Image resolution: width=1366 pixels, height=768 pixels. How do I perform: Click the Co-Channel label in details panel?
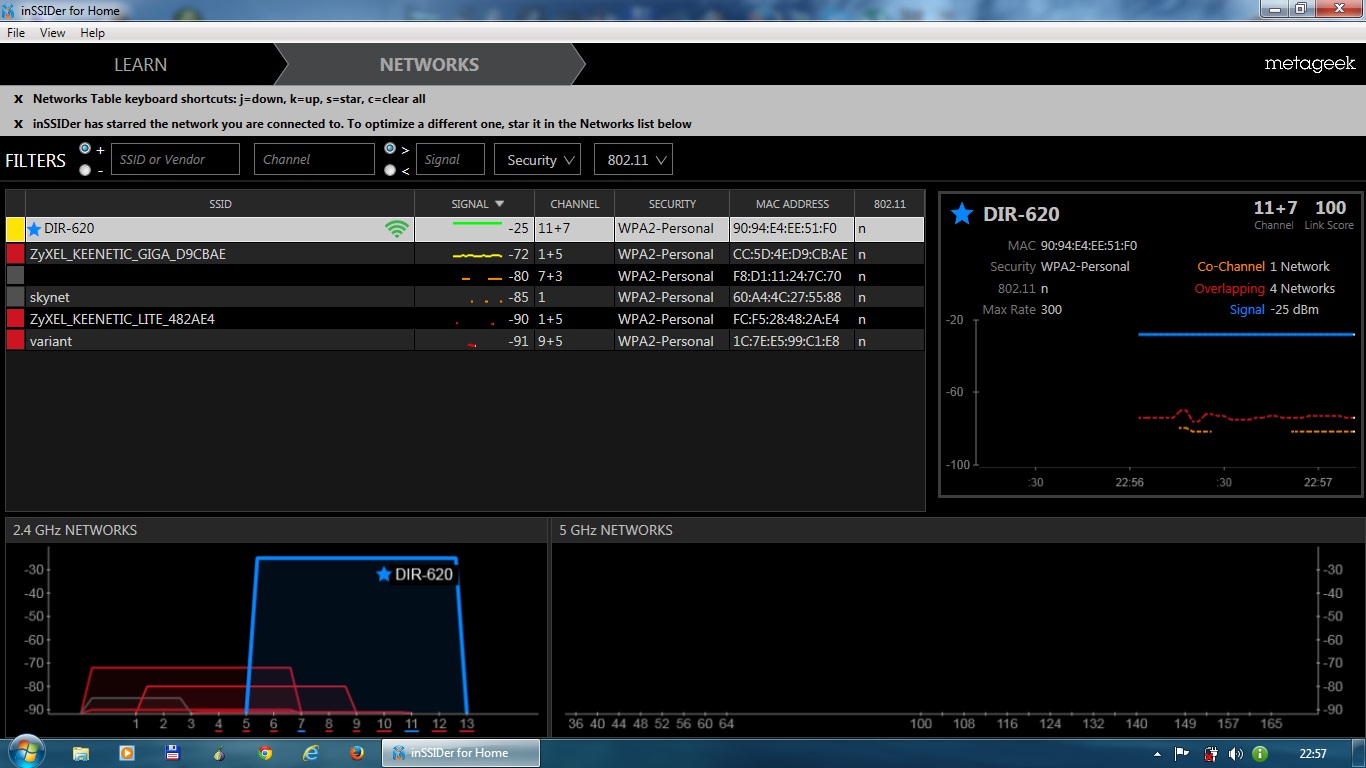click(x=1231, y=267)
